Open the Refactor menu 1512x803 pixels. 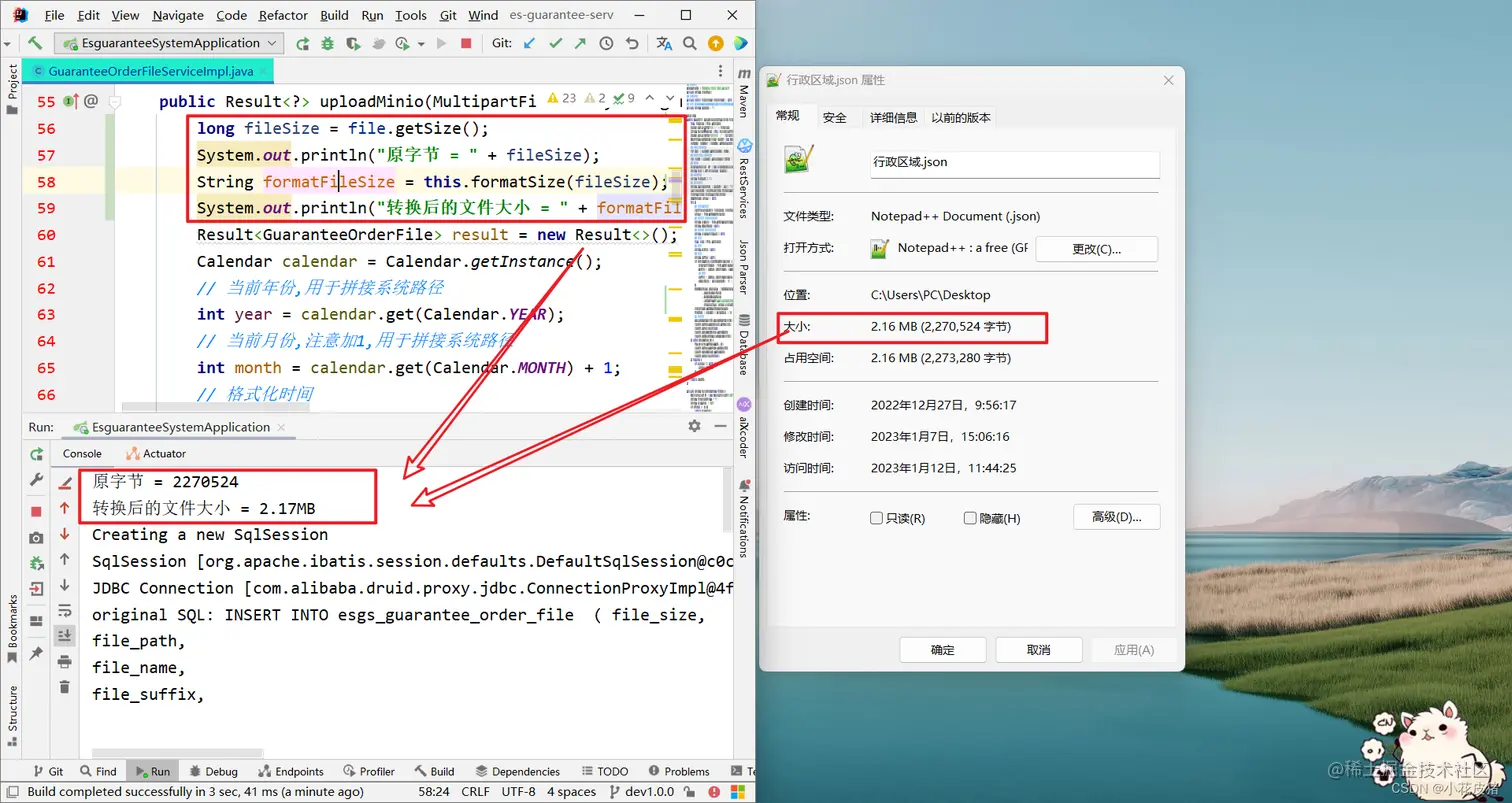coord(283,15)
